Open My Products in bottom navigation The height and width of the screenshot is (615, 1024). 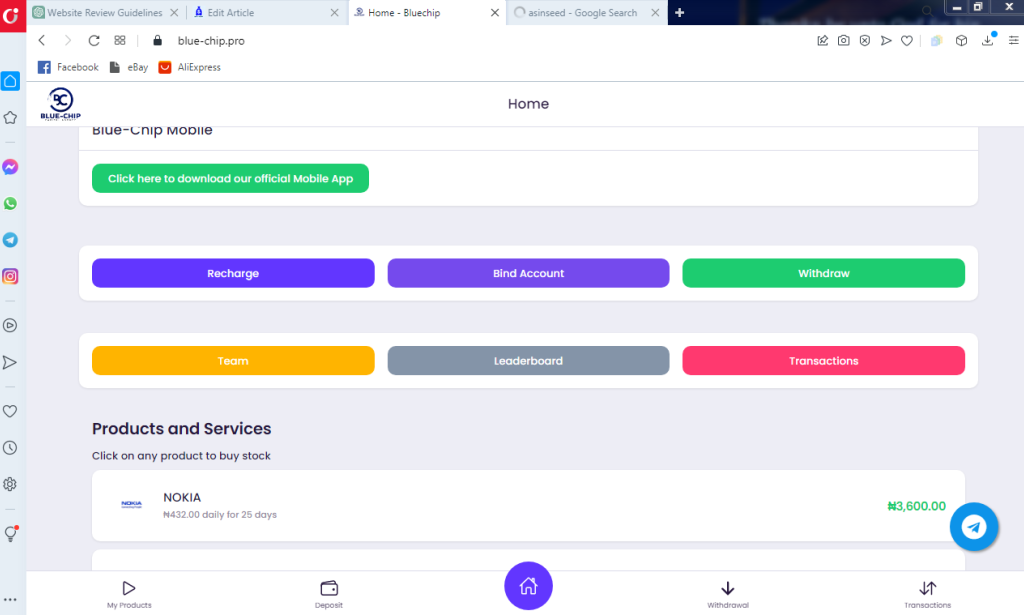coord(129,593)
